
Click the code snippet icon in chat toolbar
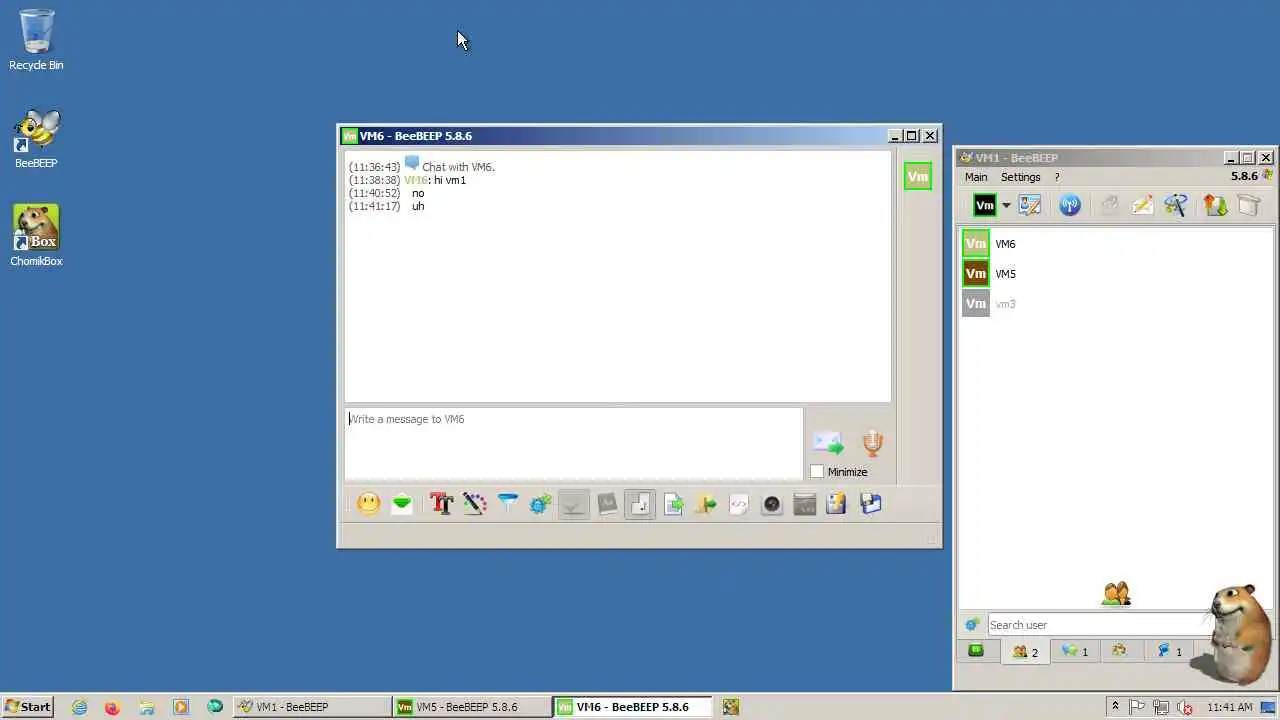(x=739, y=504)
